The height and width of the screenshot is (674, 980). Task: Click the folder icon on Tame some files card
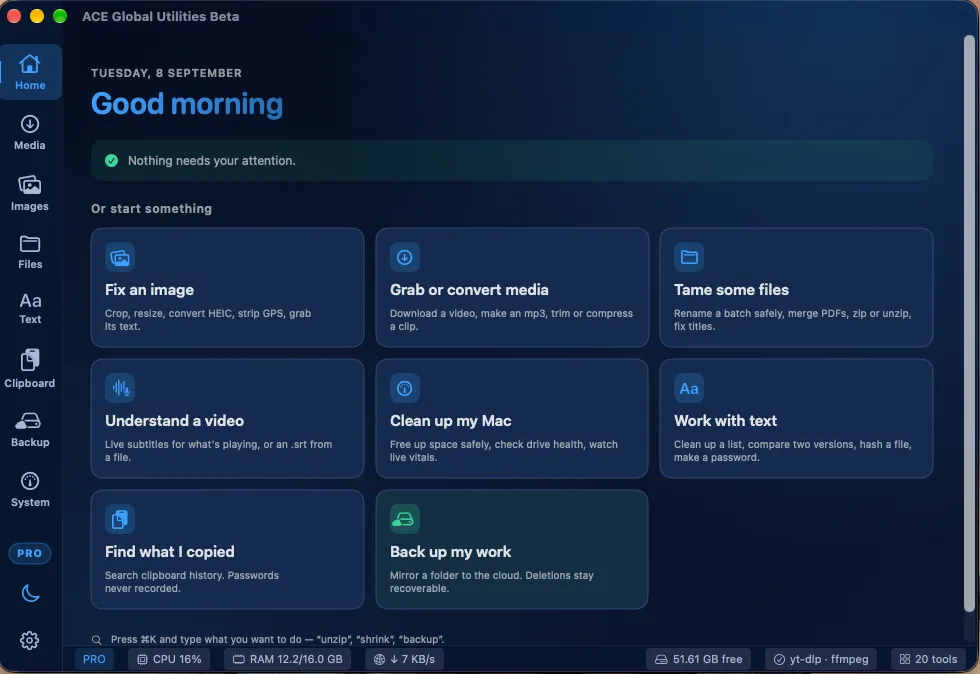coord(689,257)
